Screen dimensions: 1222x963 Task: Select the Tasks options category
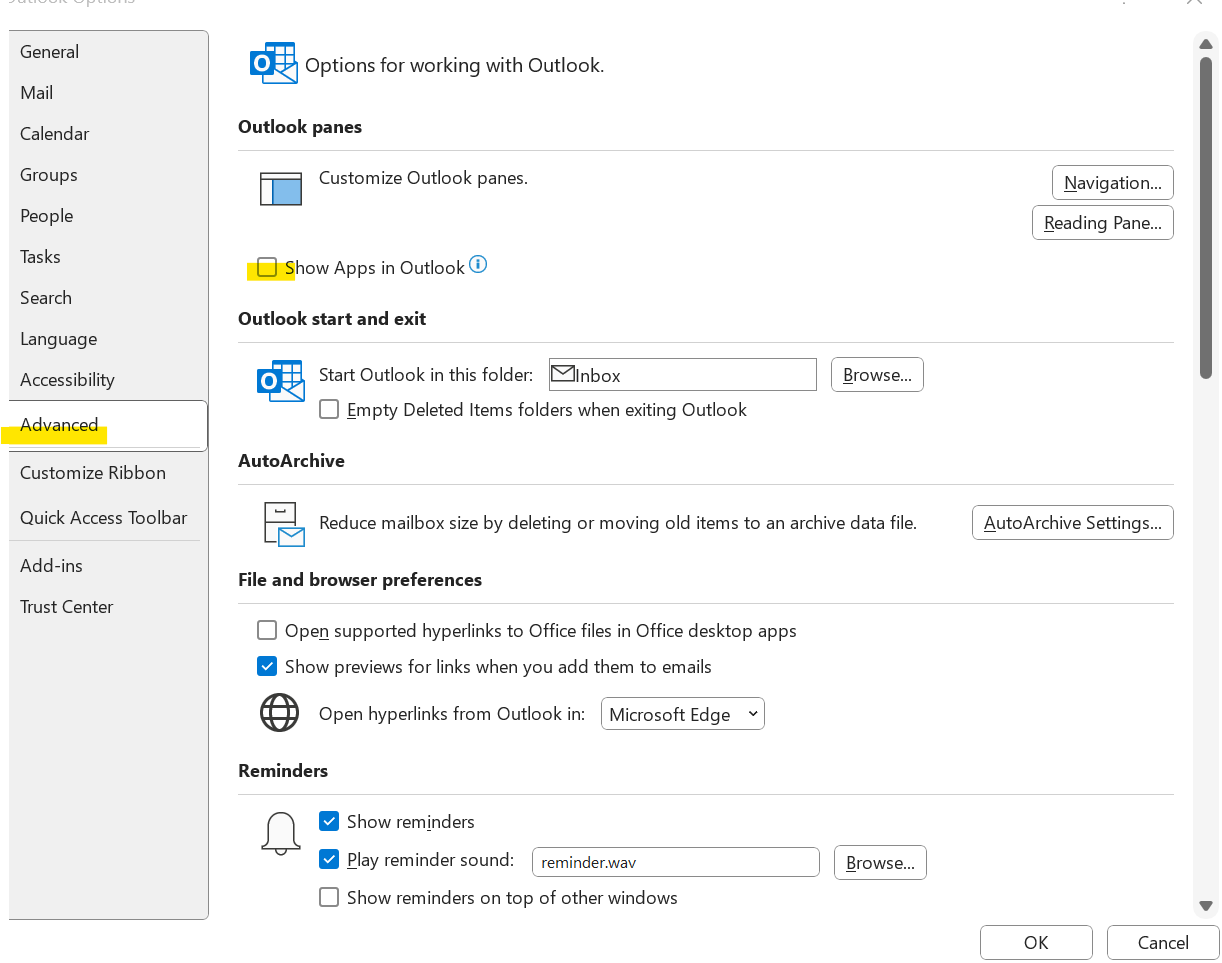pos(108,256)
